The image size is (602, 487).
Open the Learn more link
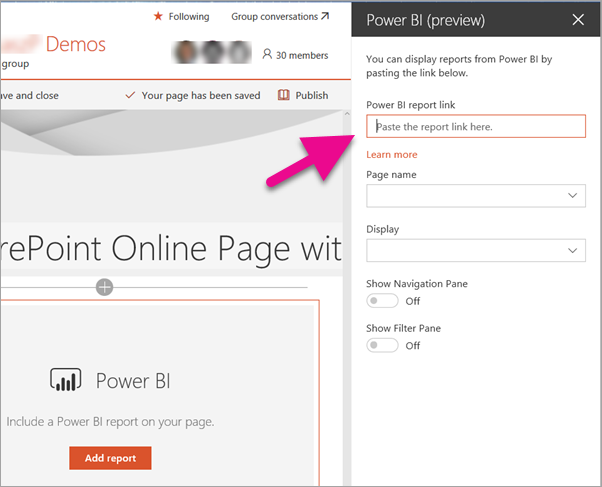392,154
